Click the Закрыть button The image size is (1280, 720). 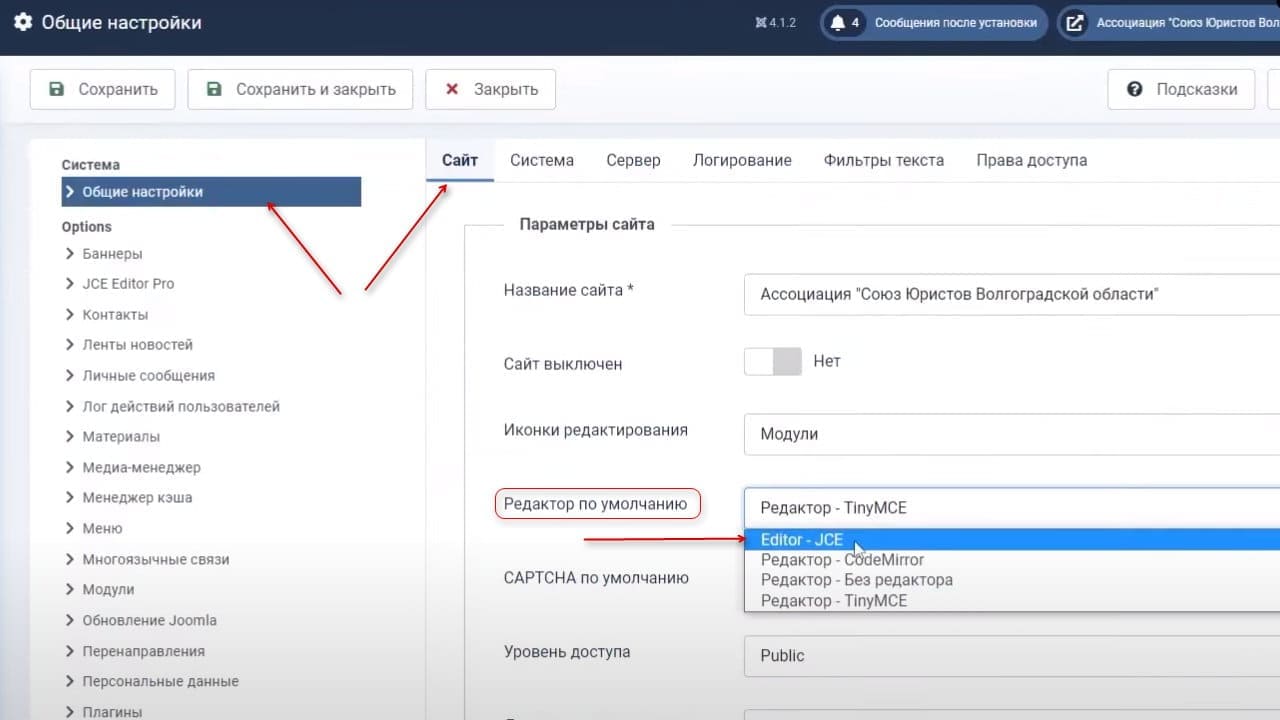coord(490,89)
